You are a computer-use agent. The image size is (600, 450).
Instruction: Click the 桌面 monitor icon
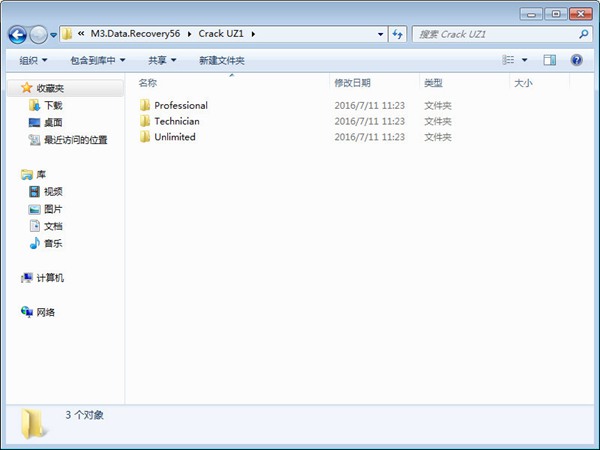click(34, 122)
